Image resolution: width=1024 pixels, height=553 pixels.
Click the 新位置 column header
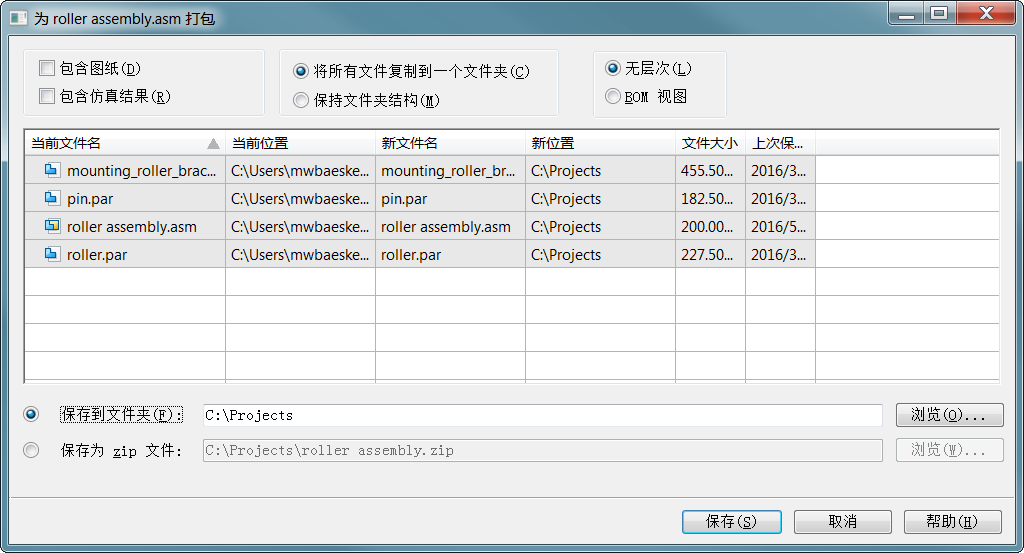tap(599, 143)
